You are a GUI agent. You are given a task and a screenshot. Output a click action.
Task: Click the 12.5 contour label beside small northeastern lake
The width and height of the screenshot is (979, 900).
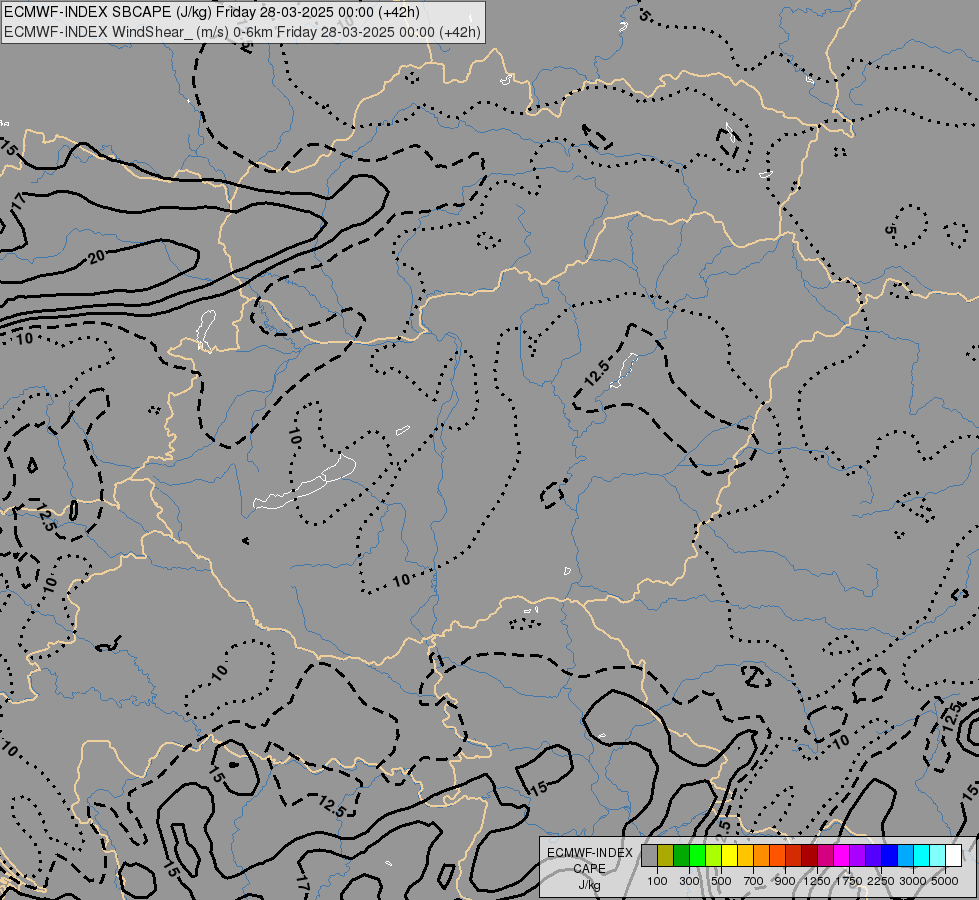[x=596, y=373]
